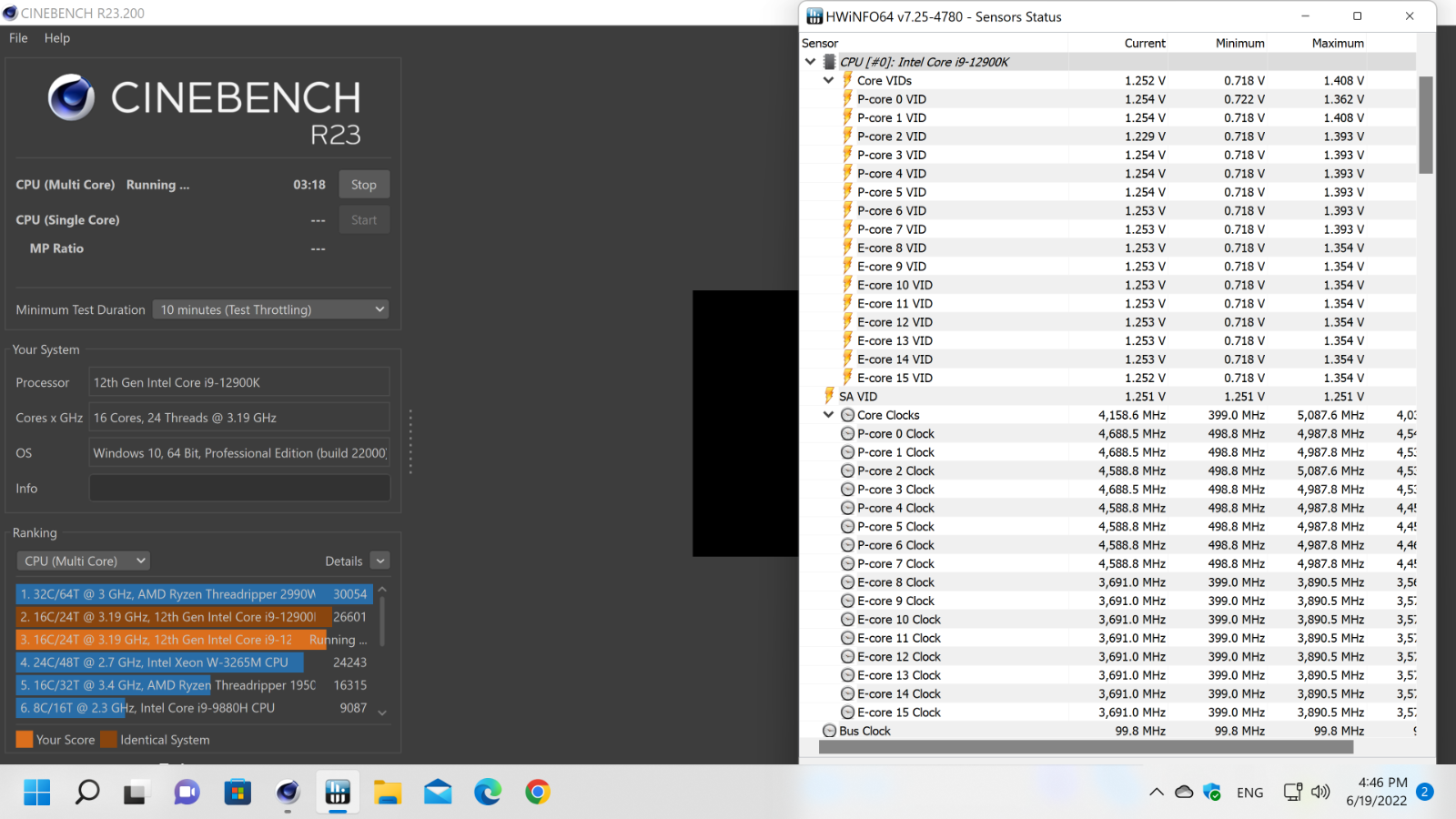Click the E-core 8 VID voltage icon
Viewport: 1456px width, 819px height.
[x=847, y=248]
